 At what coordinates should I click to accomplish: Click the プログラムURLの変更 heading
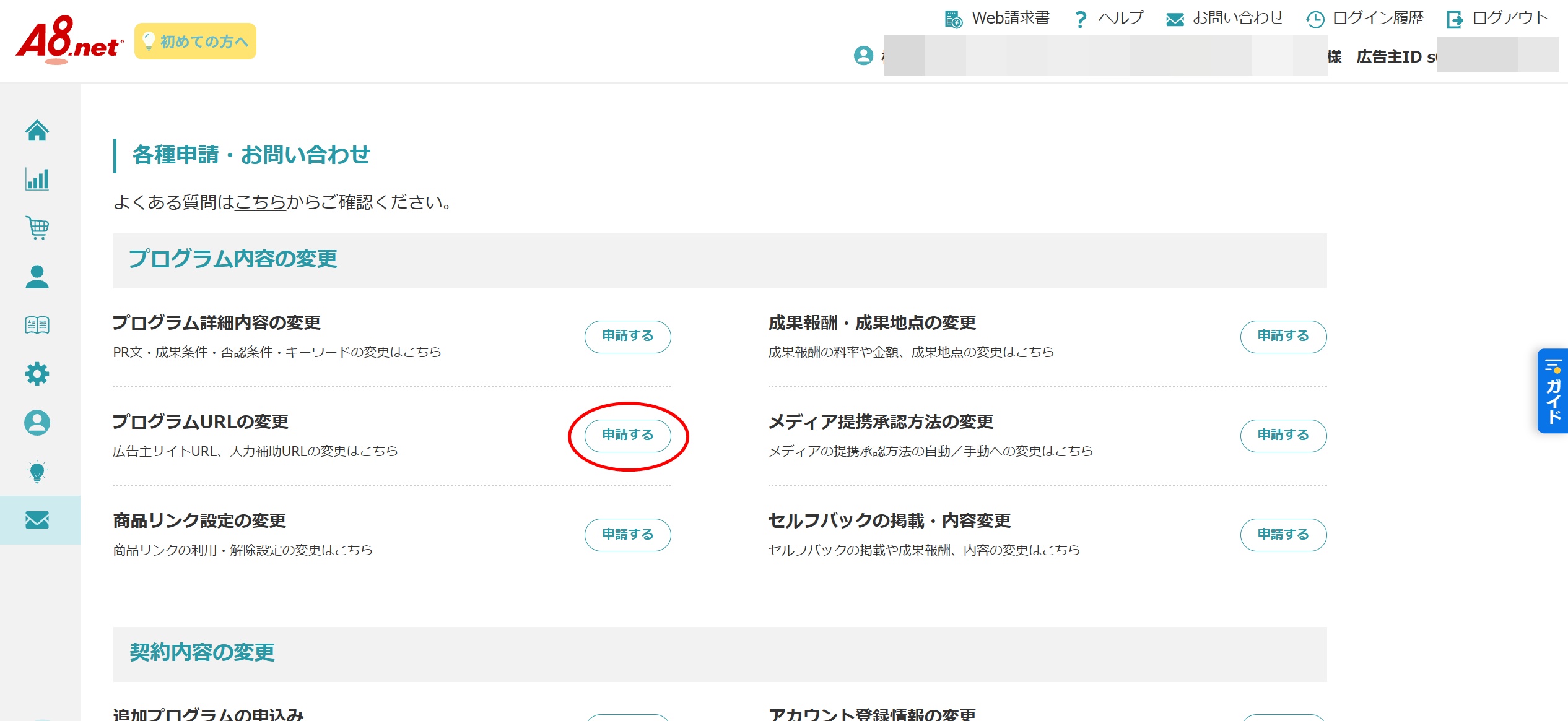[x=201, y=422]
